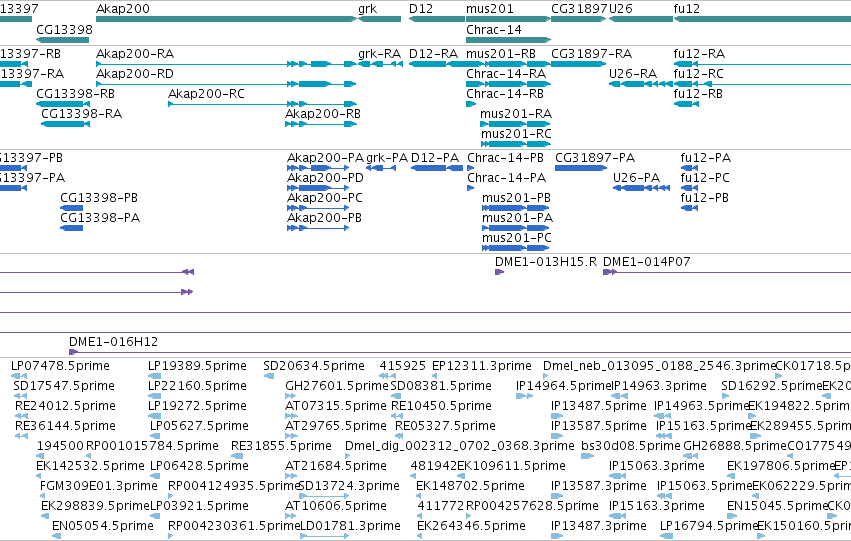Click EST EN05054.5prime
This screenshot has width=851, height=541.
[x=56, y=536]
